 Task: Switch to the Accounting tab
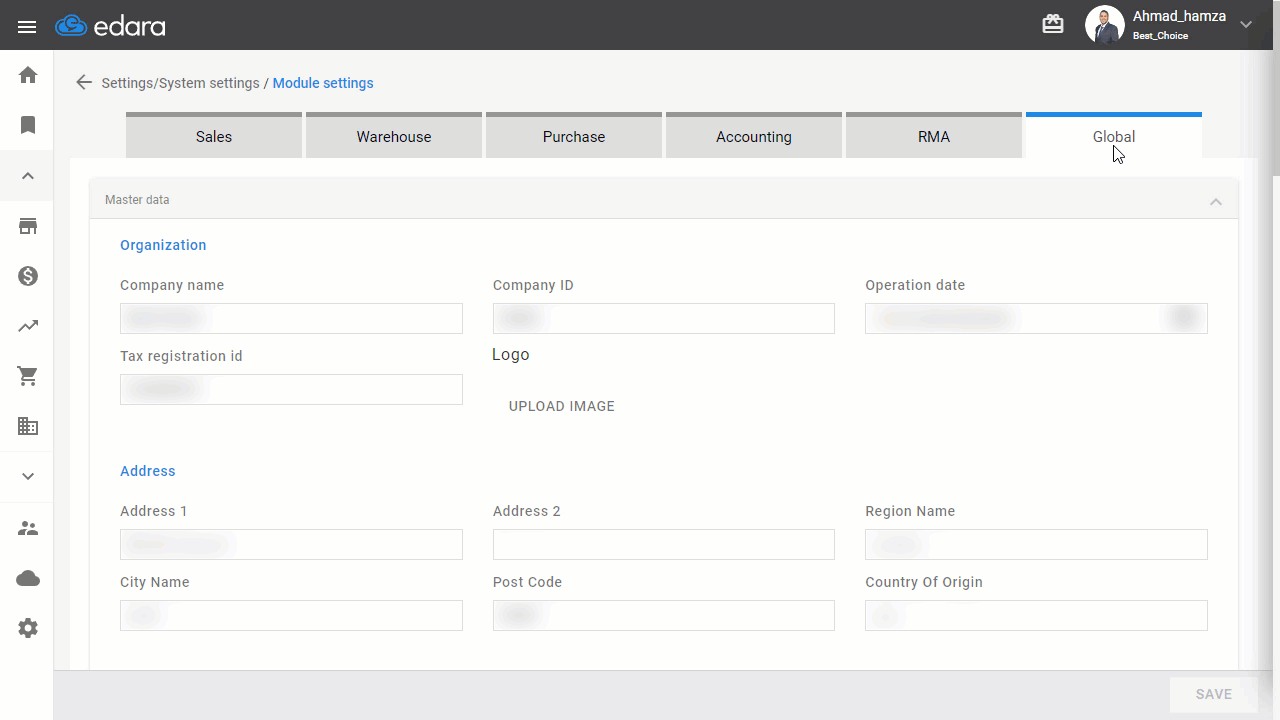tap(754, 136)
